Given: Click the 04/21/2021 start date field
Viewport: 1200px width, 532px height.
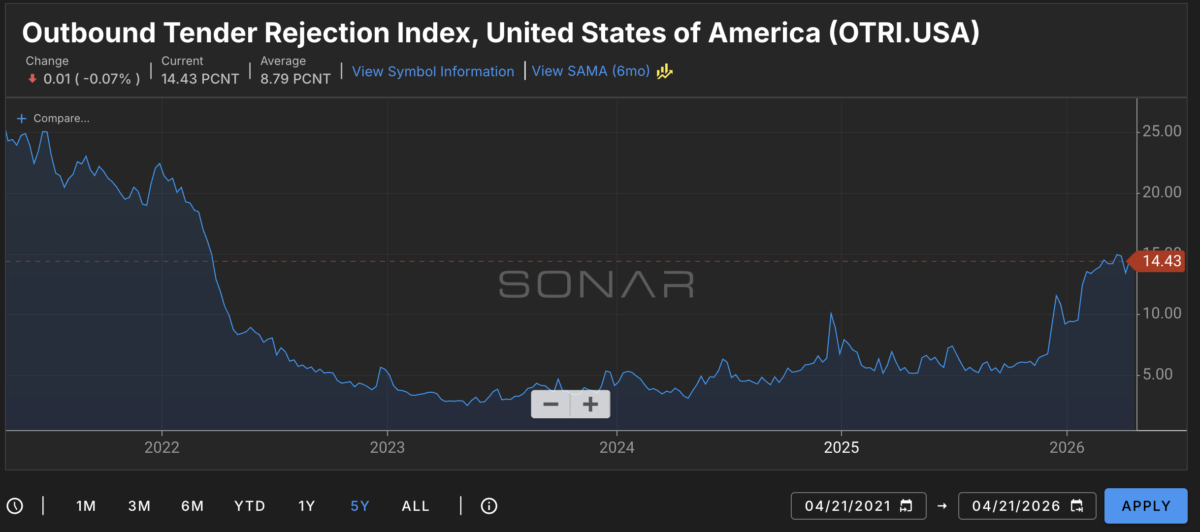Looking at the screenshot, I should point(848,506).
